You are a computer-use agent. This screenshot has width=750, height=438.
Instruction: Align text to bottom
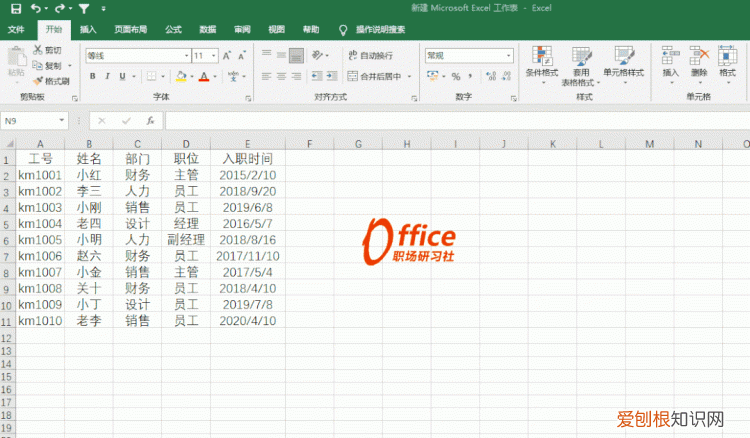[x=297, y=55]
